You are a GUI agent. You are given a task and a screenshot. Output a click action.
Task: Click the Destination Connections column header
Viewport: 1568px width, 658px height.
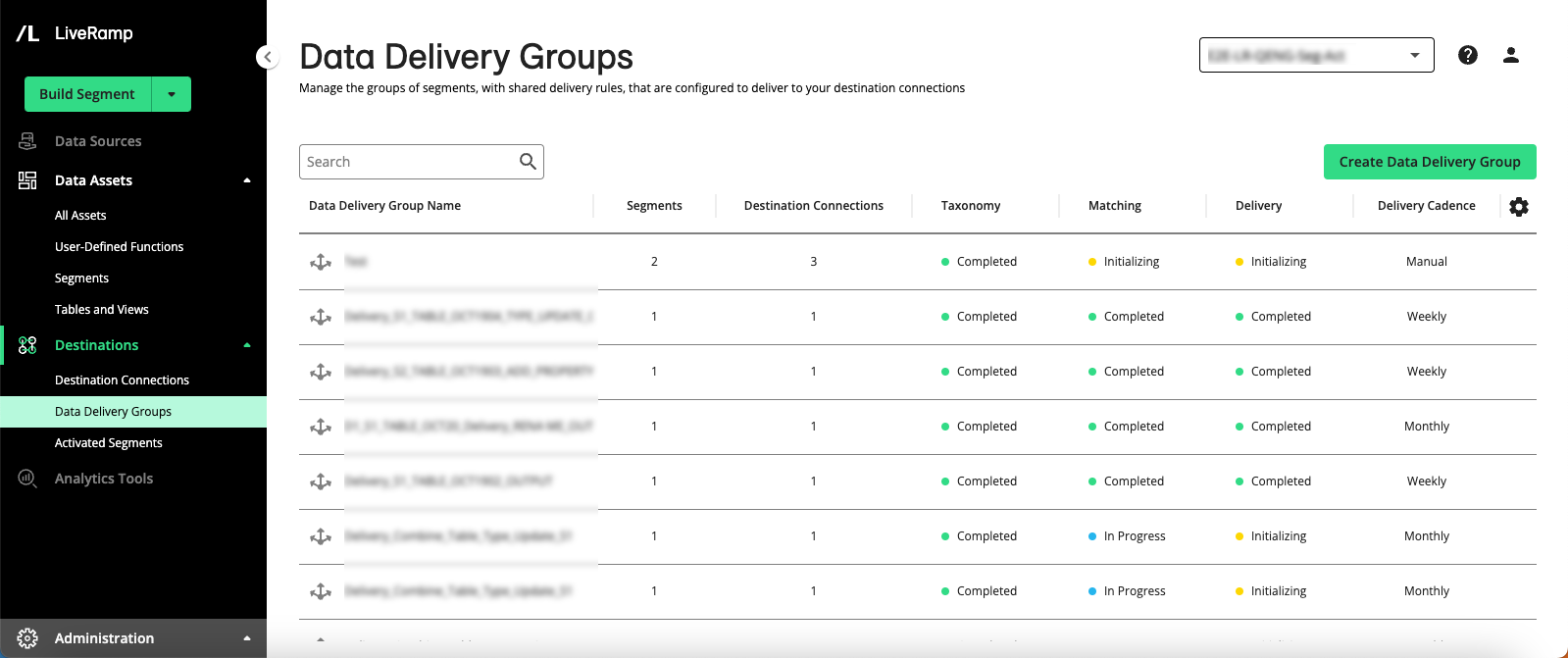pyautogui.click(x=814, y=206)
